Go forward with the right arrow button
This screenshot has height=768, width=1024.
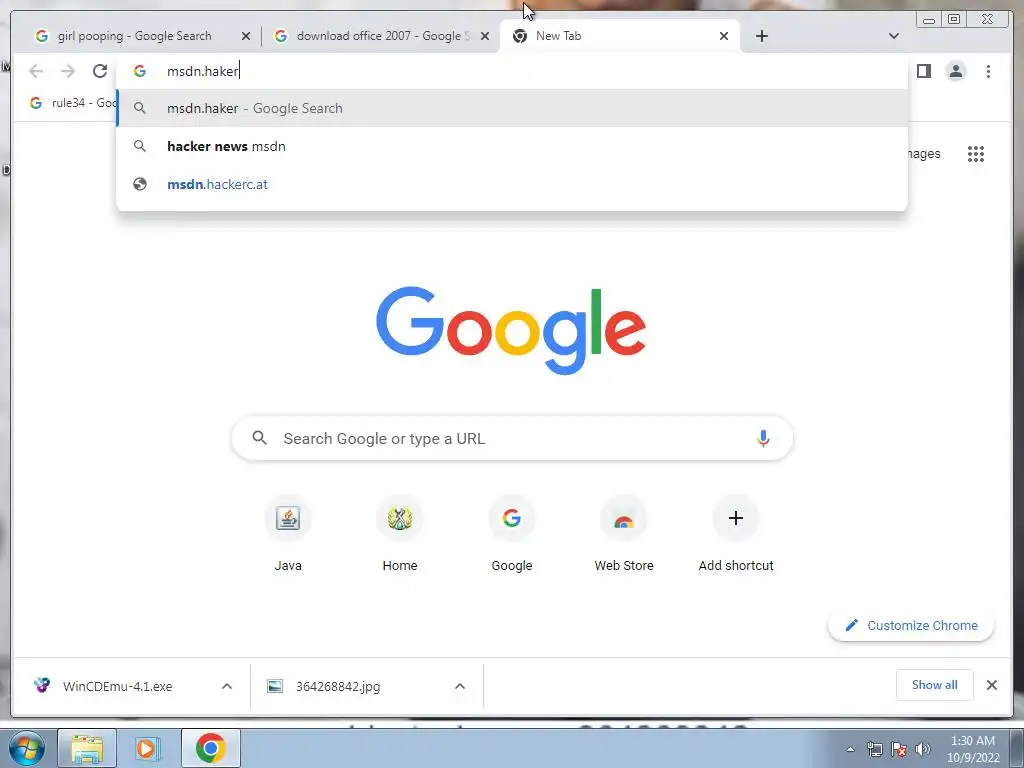click(68, 71)
